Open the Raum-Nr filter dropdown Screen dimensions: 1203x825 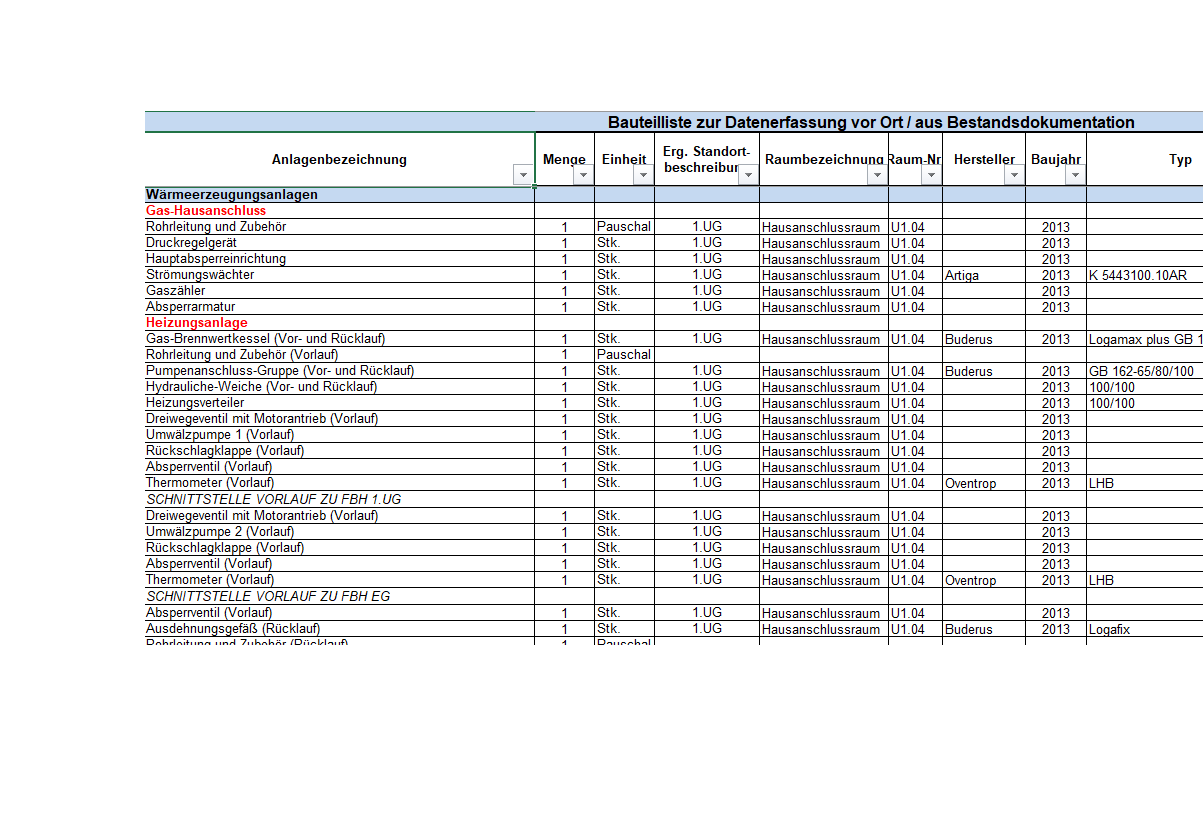(x=931, y=175)
